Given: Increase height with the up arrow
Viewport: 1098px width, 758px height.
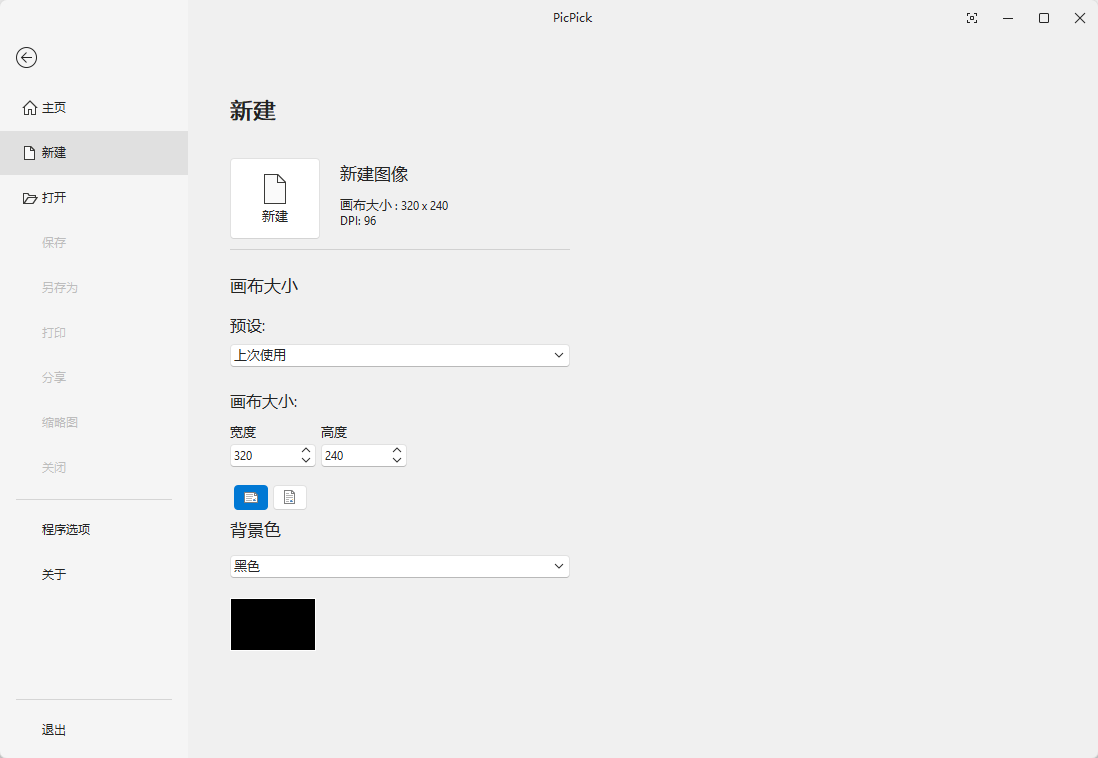Looking at the screenshot, I should click(x=397, y=450).
